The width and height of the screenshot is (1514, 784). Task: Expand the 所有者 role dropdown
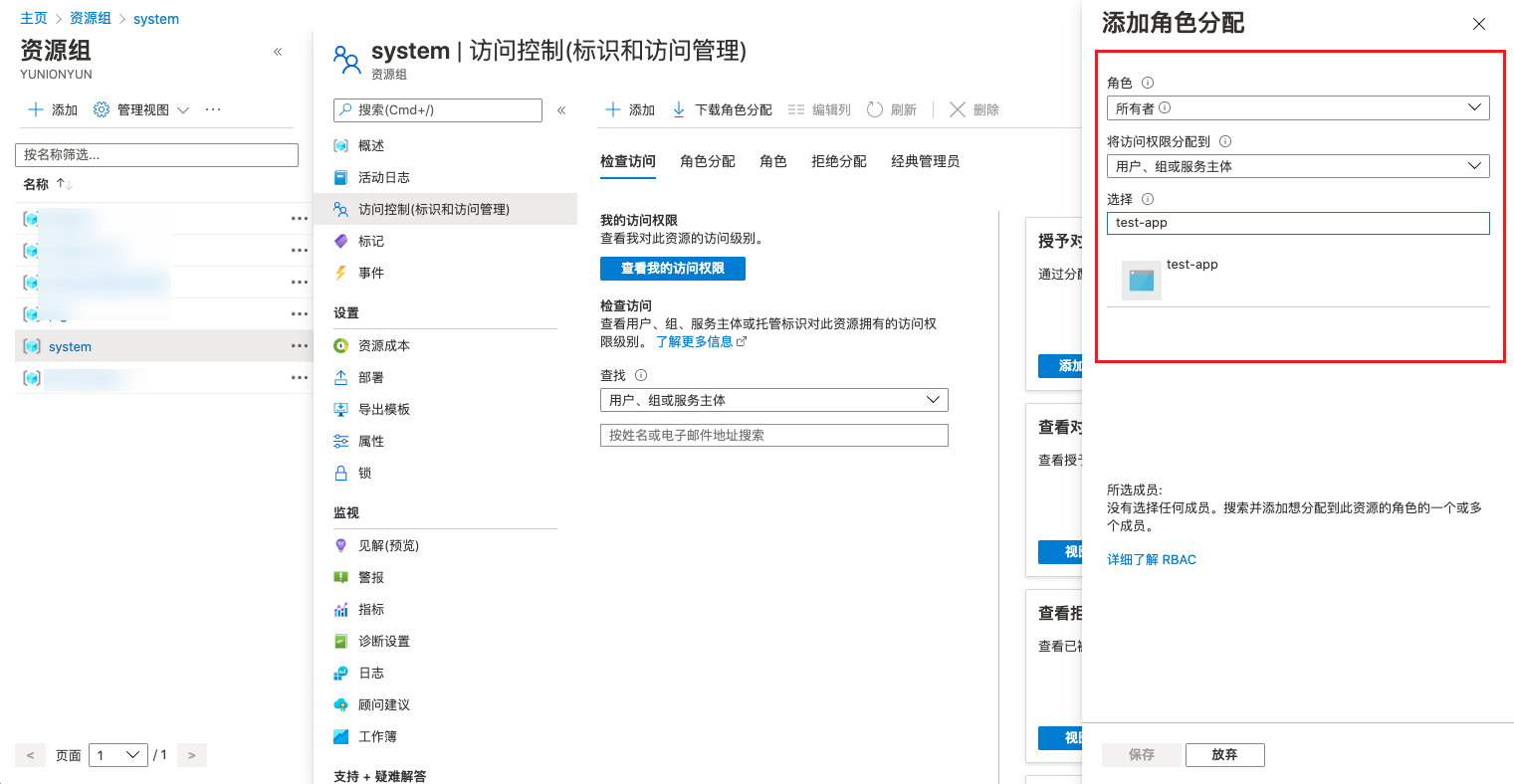pos(1297,107)
